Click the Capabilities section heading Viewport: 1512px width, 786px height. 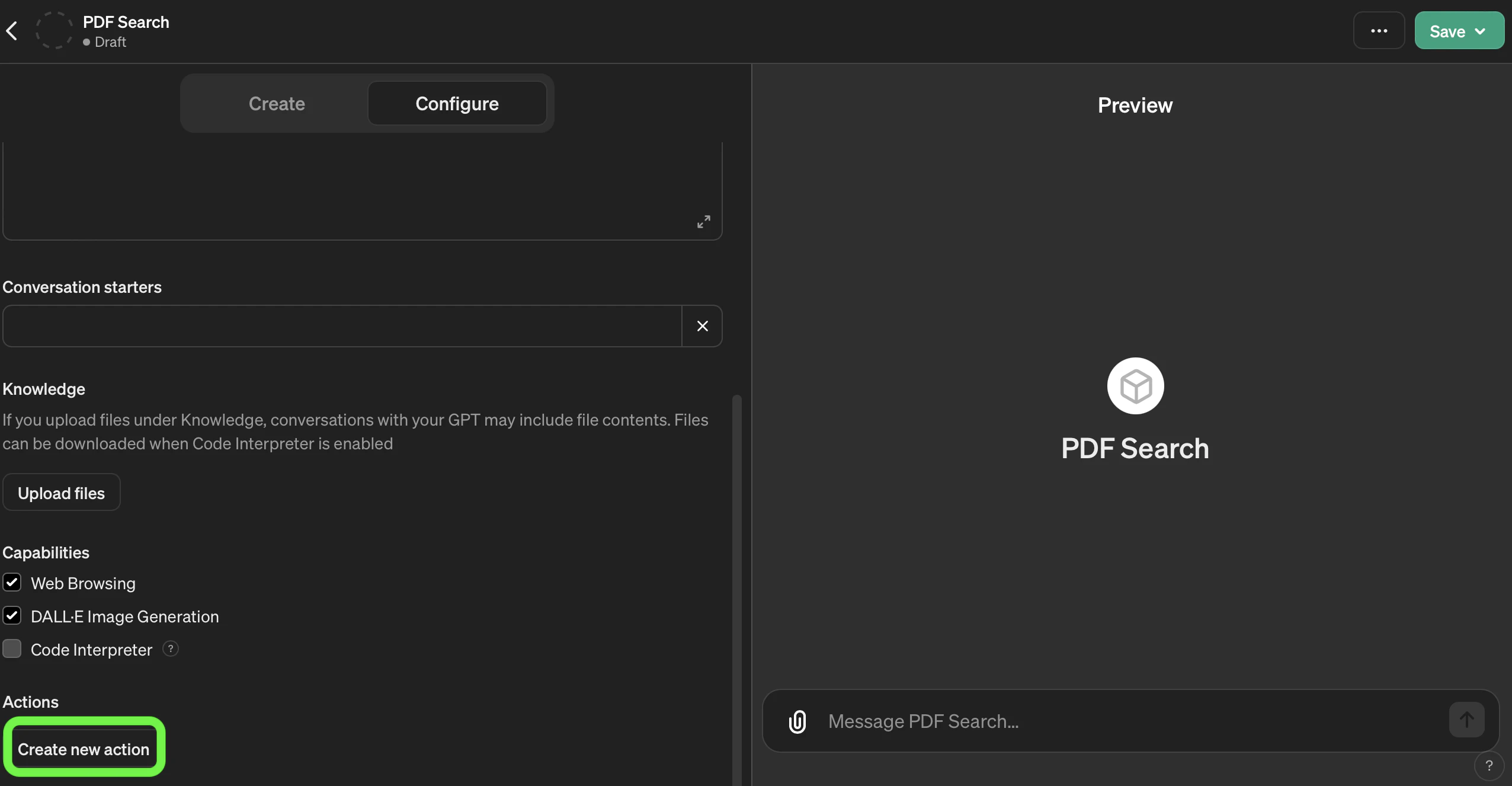tap(46, 552)
